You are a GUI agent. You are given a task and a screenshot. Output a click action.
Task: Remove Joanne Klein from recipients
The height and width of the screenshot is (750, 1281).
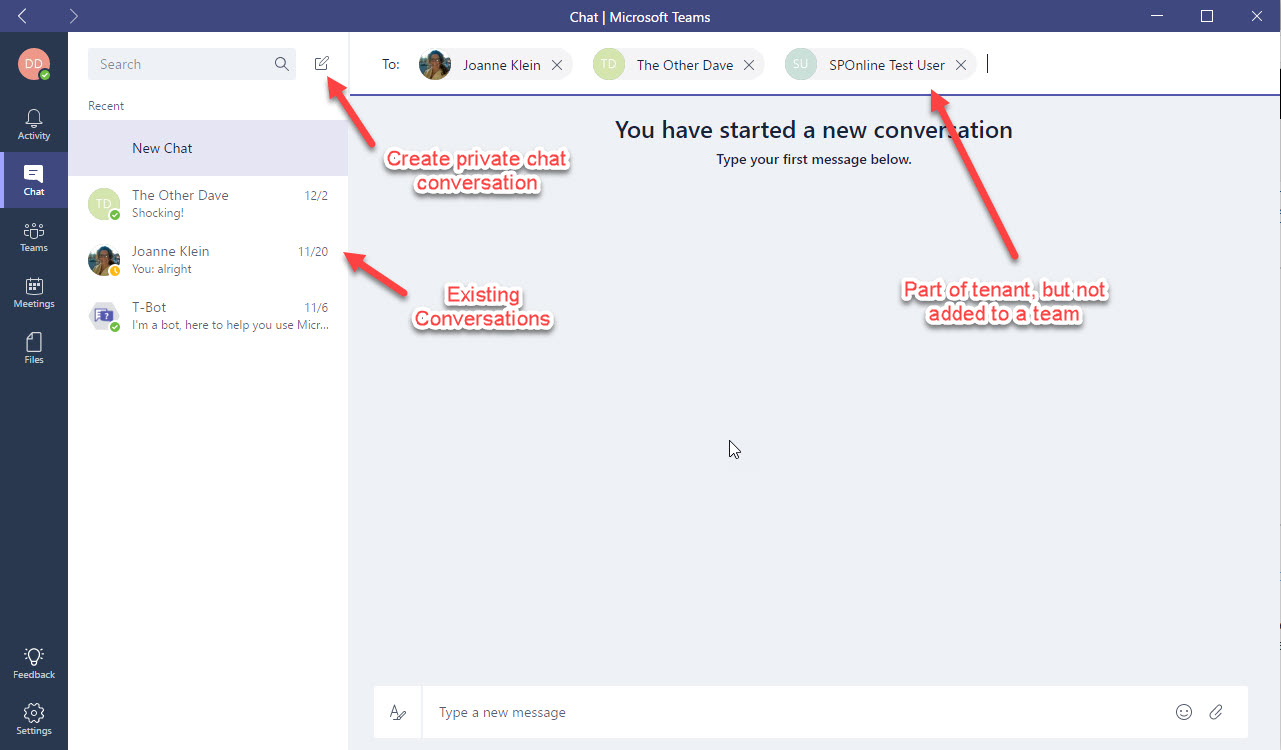click(557, 65)
